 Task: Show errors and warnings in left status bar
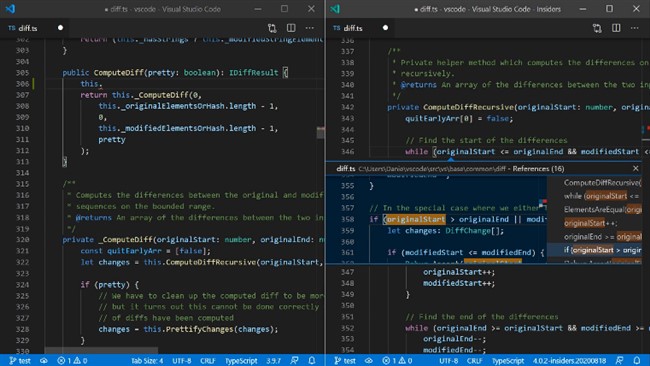(x=72, y=361)
